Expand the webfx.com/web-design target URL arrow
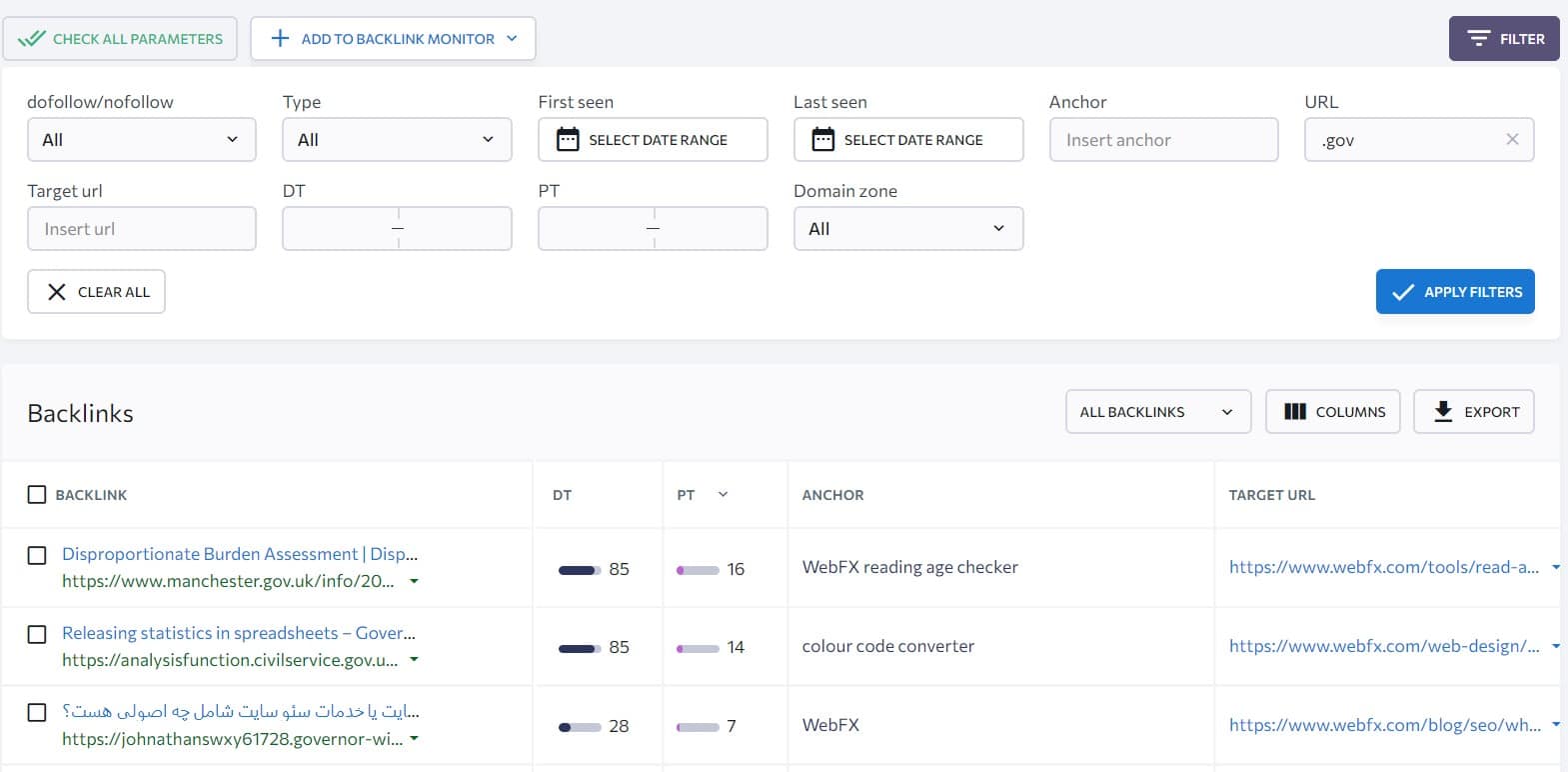Viewport: 1568px width, 772px height. click(x=1556, y=646)
